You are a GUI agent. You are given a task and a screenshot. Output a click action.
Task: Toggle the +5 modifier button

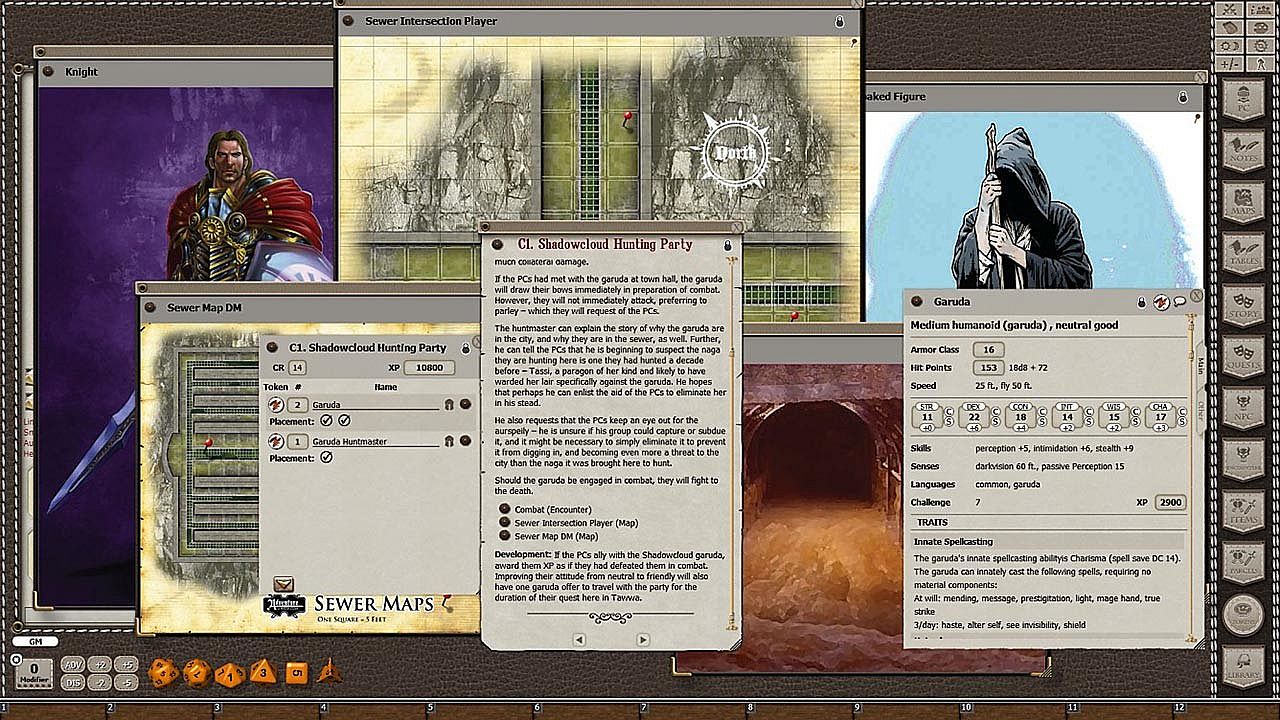(x=125, y=664)
